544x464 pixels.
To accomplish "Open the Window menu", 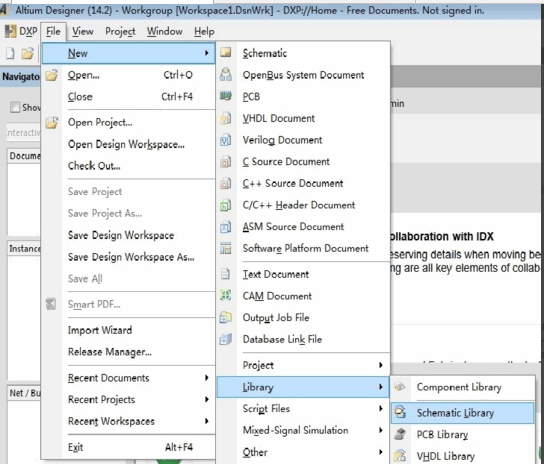I will 164,32.
